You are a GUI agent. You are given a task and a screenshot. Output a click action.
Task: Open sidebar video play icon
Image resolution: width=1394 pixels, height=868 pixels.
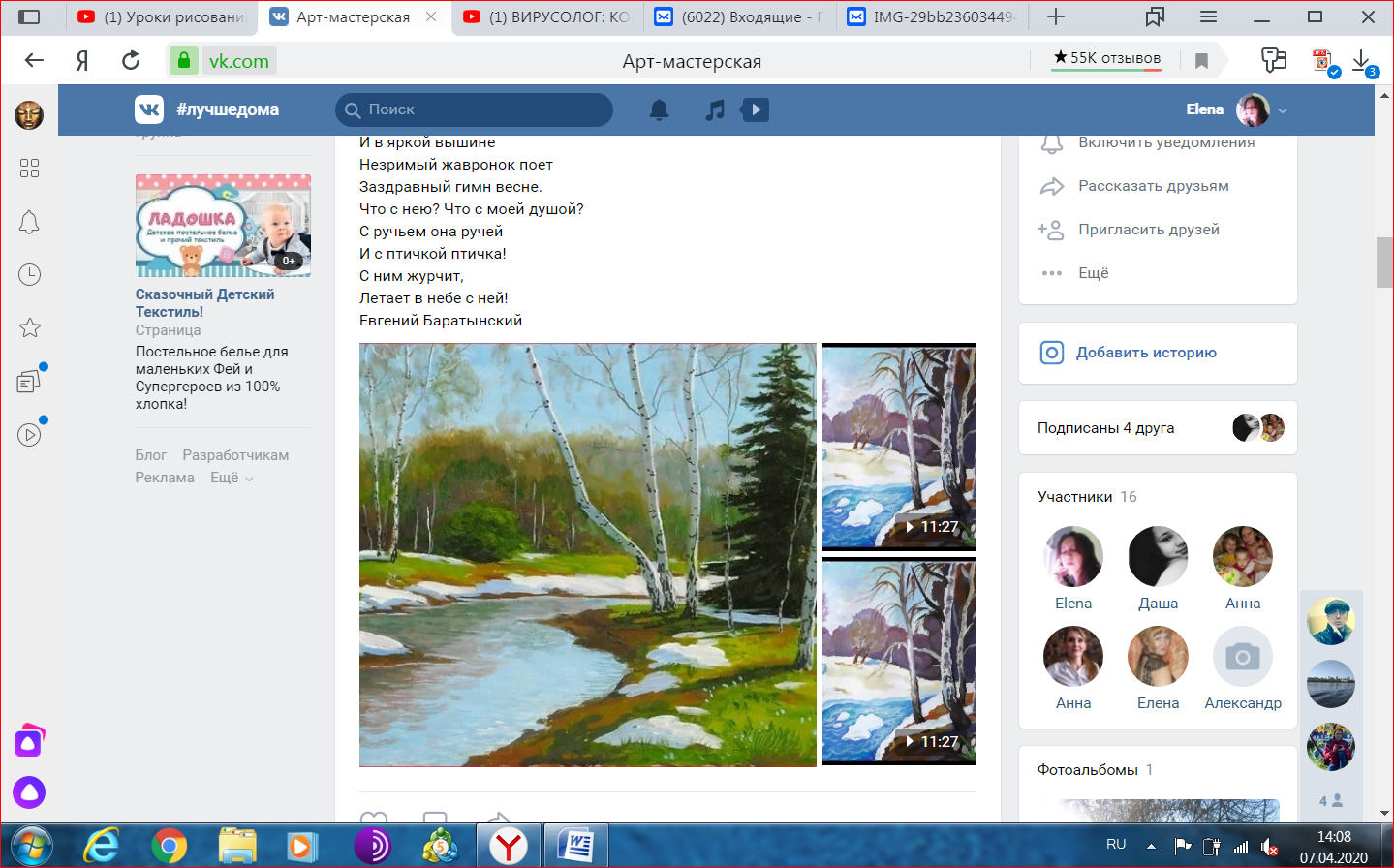[29, 435]
